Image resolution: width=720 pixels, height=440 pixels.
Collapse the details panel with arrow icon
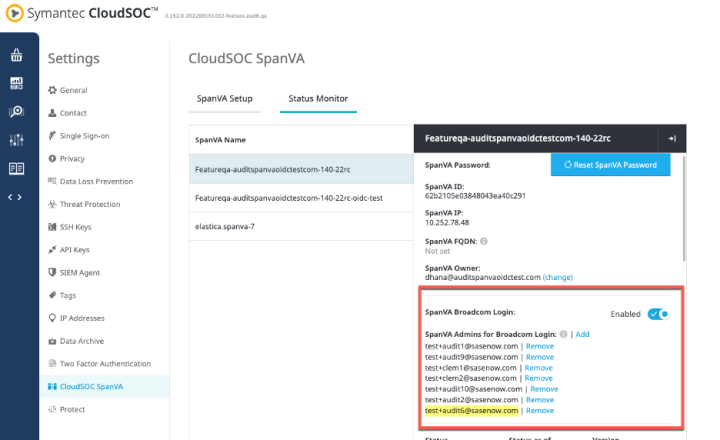[x=672, y=138]
